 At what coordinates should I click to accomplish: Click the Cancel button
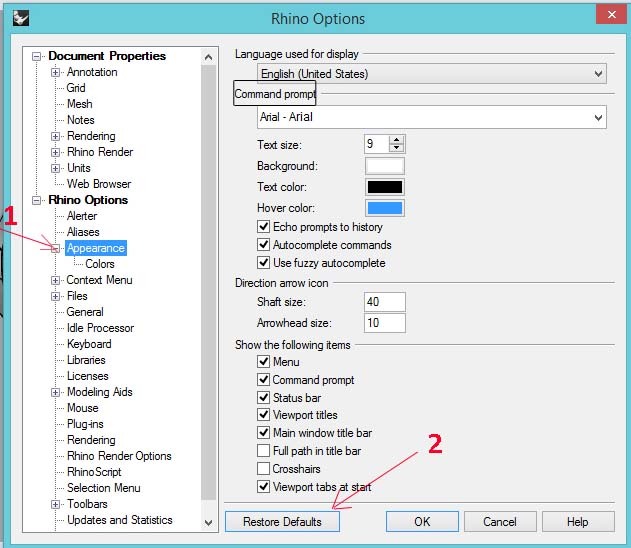500,521
